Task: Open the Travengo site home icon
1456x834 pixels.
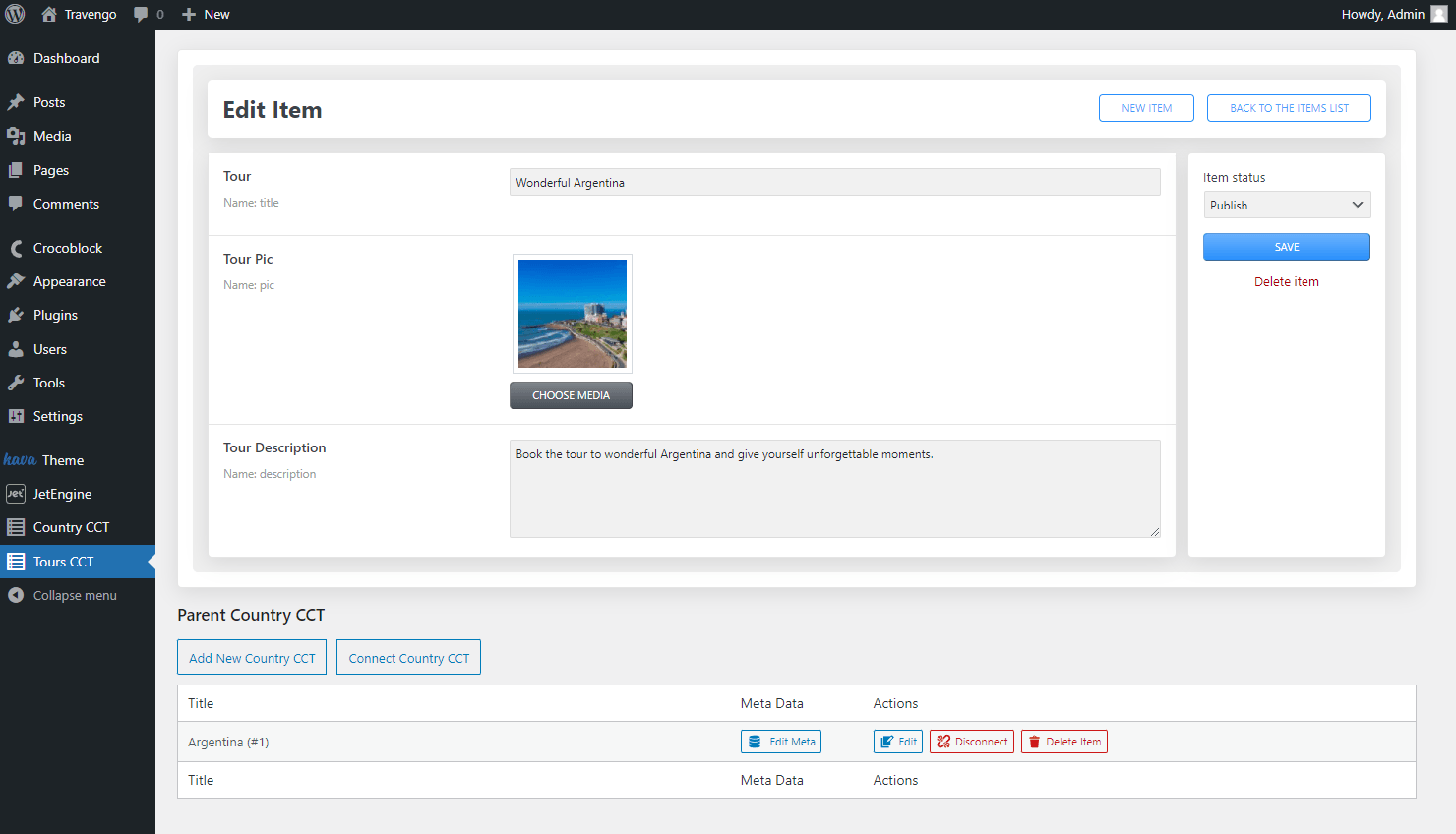Action: click(49, 14)
